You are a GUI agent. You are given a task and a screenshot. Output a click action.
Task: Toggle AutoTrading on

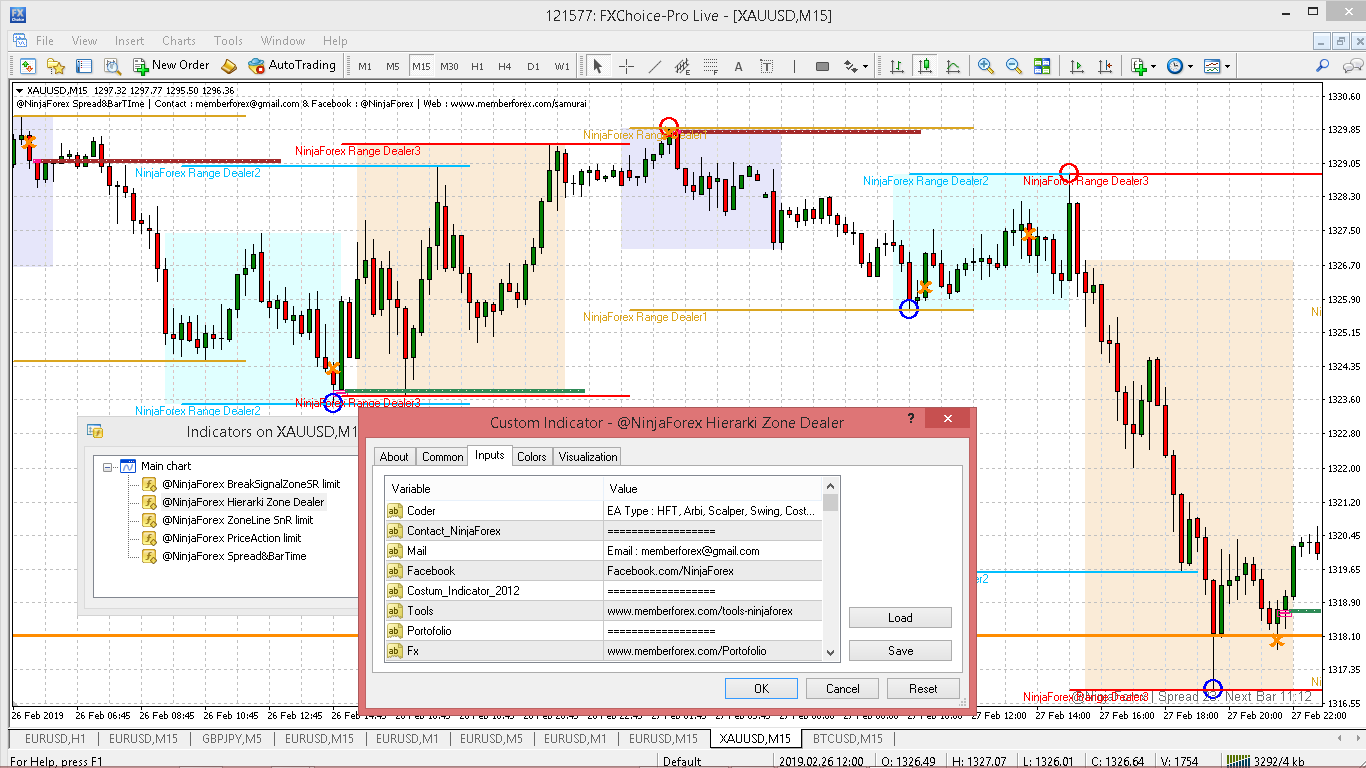pyautogui.click(x=292, y=66)
